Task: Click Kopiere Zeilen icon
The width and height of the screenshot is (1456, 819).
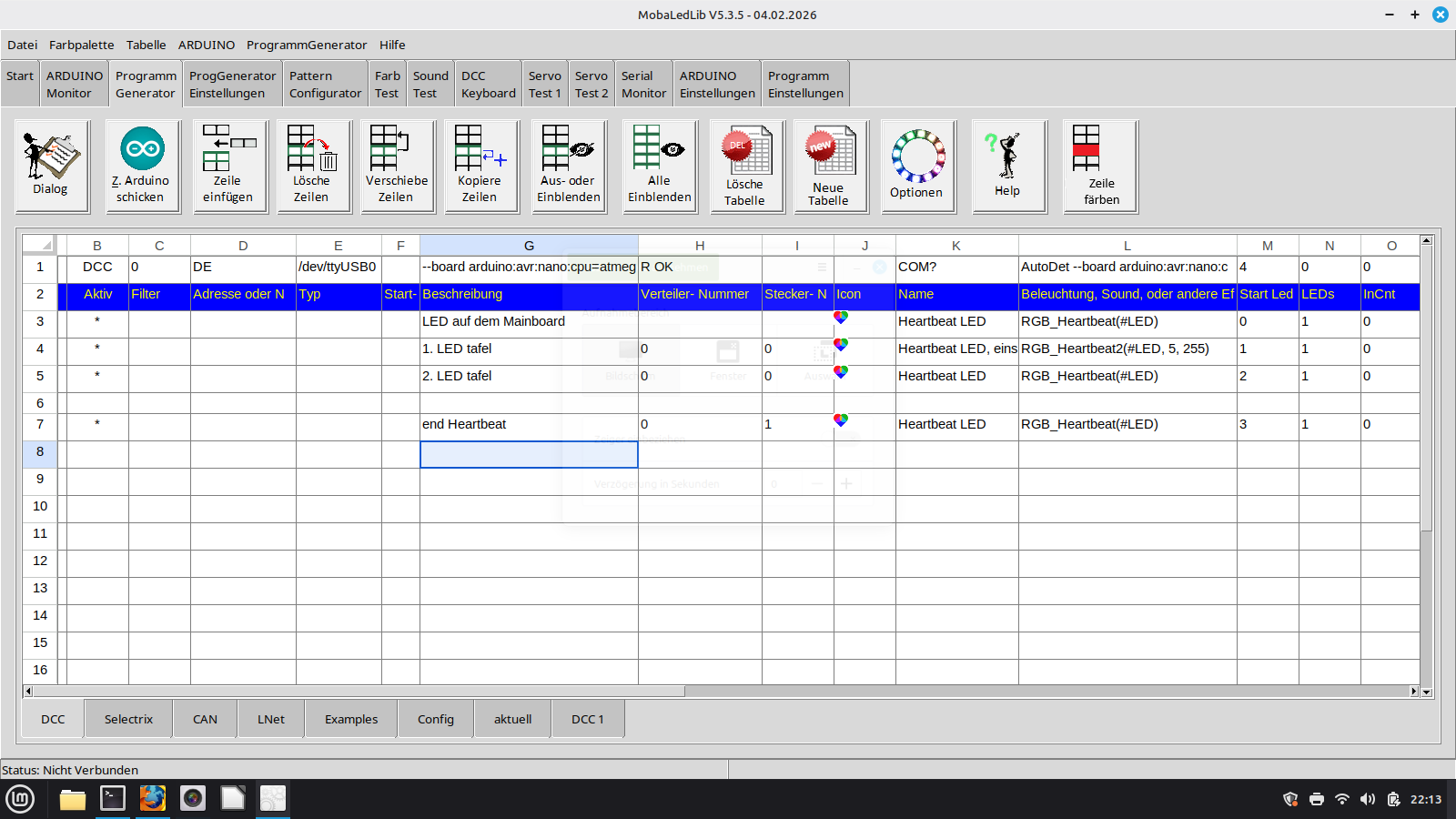Action: (480, 166)
